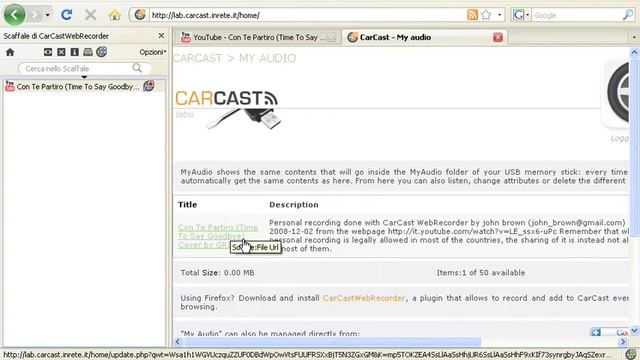The image size is (640, 360).
Task: Click the status bar icon at bottom right
Action: (x=631, y=354)
